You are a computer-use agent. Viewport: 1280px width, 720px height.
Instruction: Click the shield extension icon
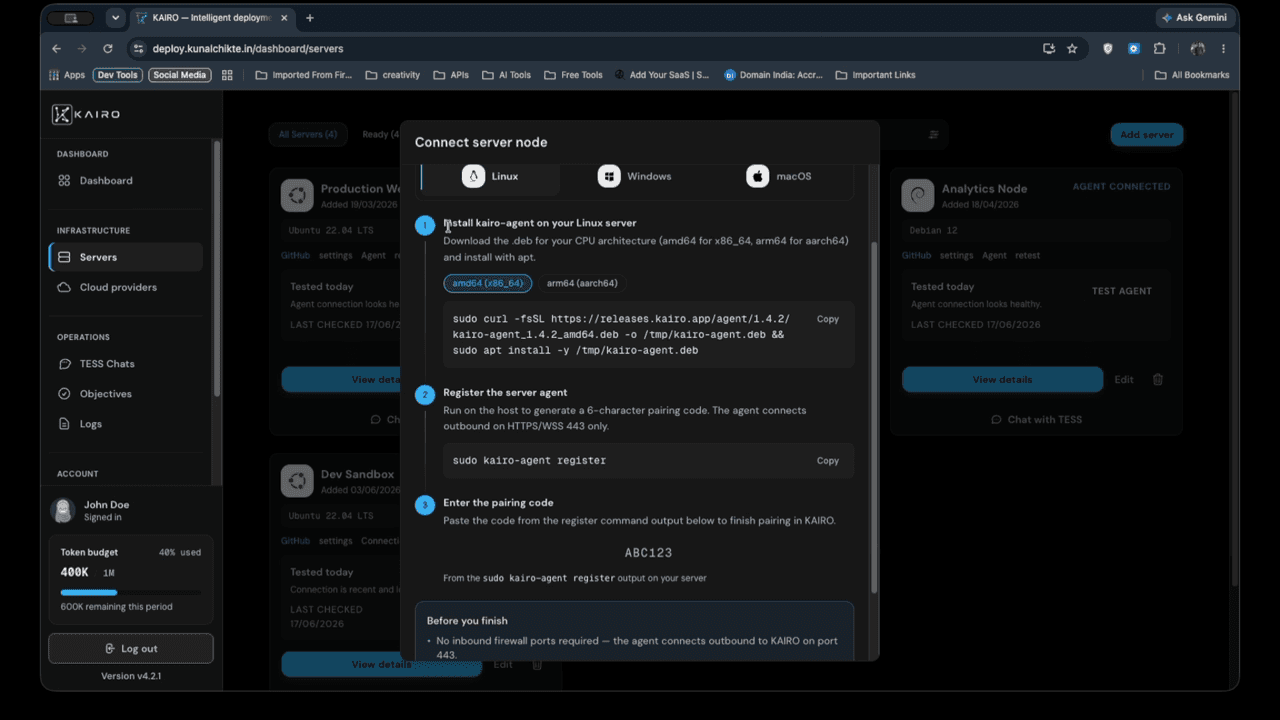point(1107,48)
